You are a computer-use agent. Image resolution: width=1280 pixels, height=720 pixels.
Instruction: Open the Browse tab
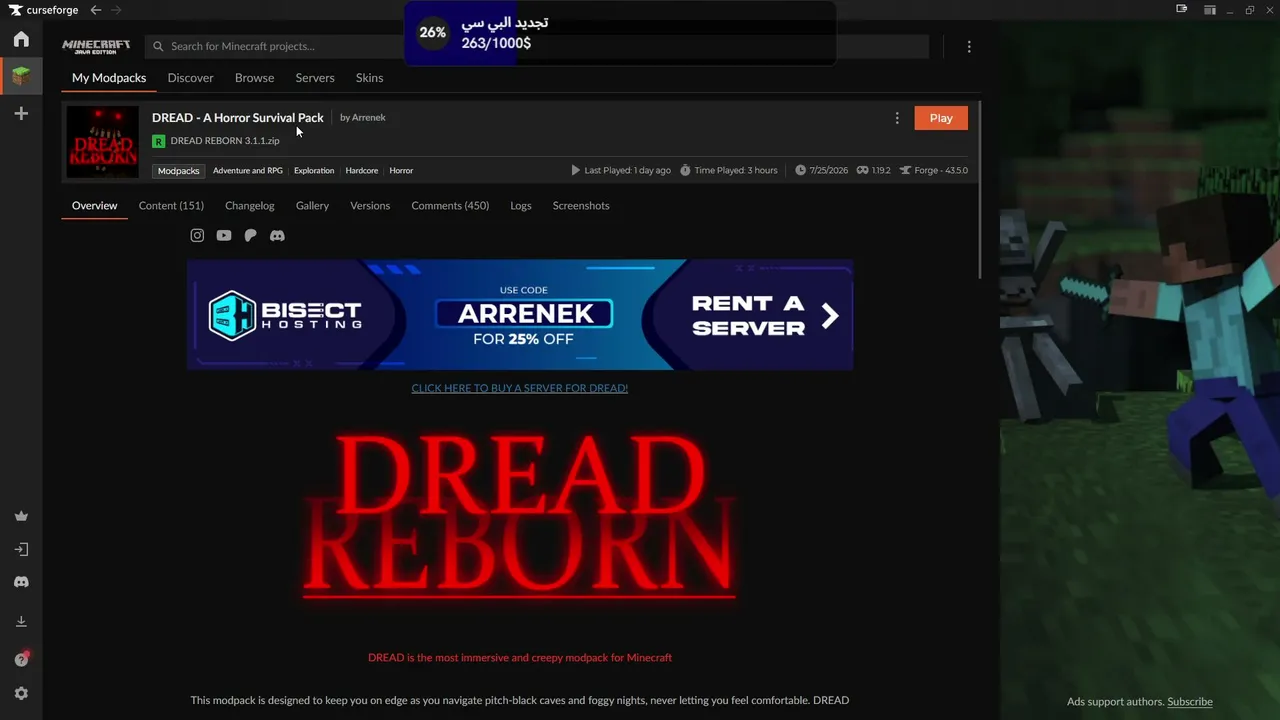point(254,78)
